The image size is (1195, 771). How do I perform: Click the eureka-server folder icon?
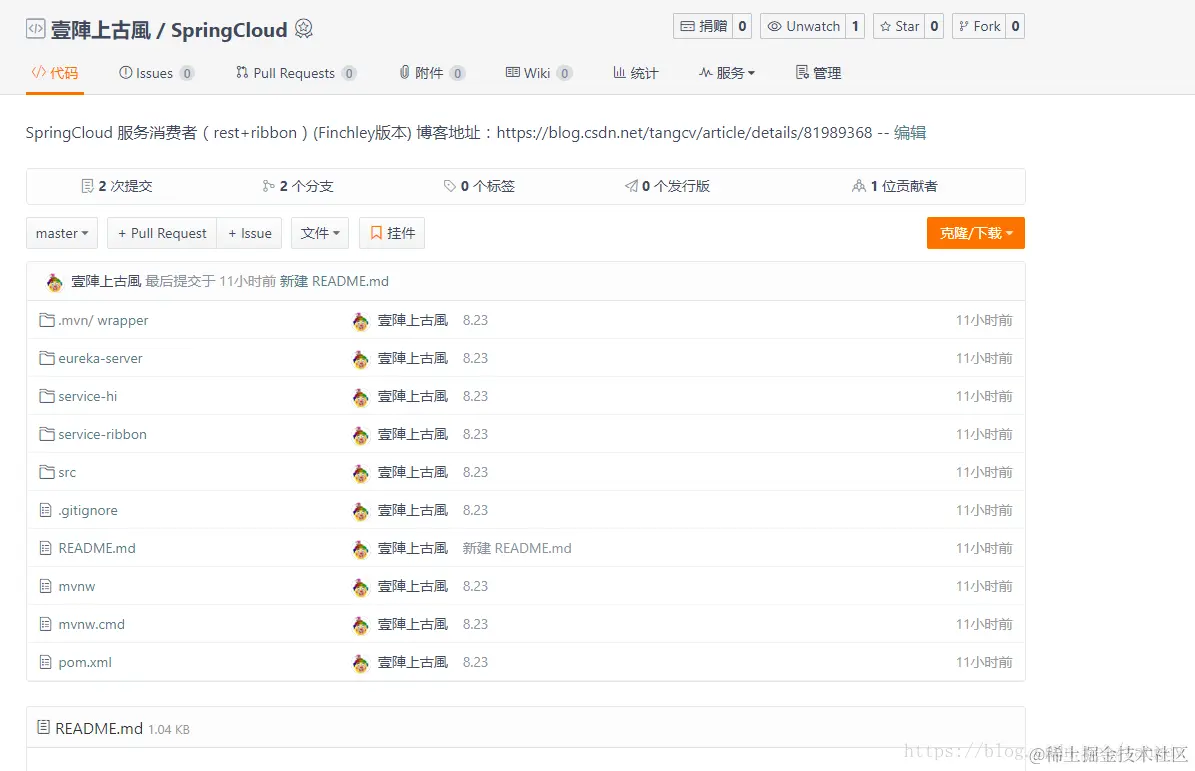[x=47, y=358]
